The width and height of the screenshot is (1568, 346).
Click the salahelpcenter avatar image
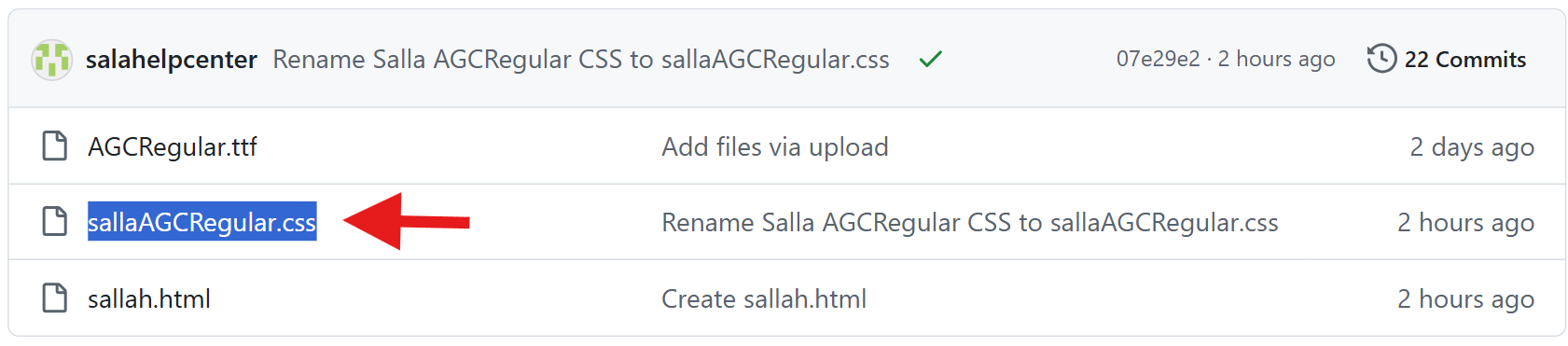[51, 60]
